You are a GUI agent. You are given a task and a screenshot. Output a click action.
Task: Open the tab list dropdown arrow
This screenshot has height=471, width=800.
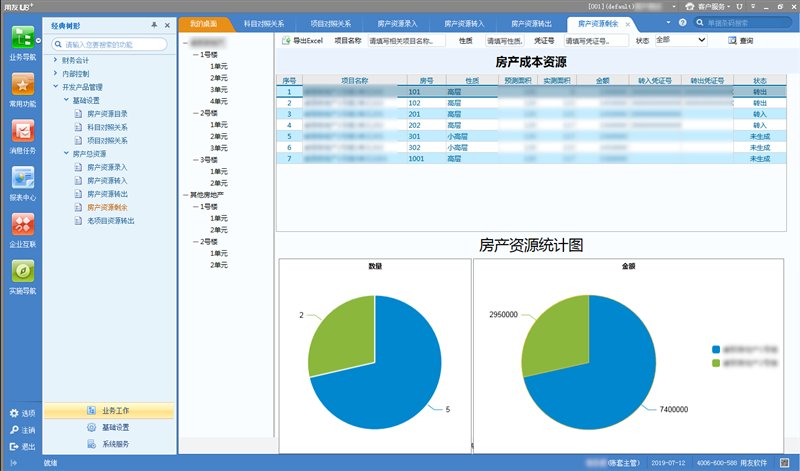click(x=668, y=23)
